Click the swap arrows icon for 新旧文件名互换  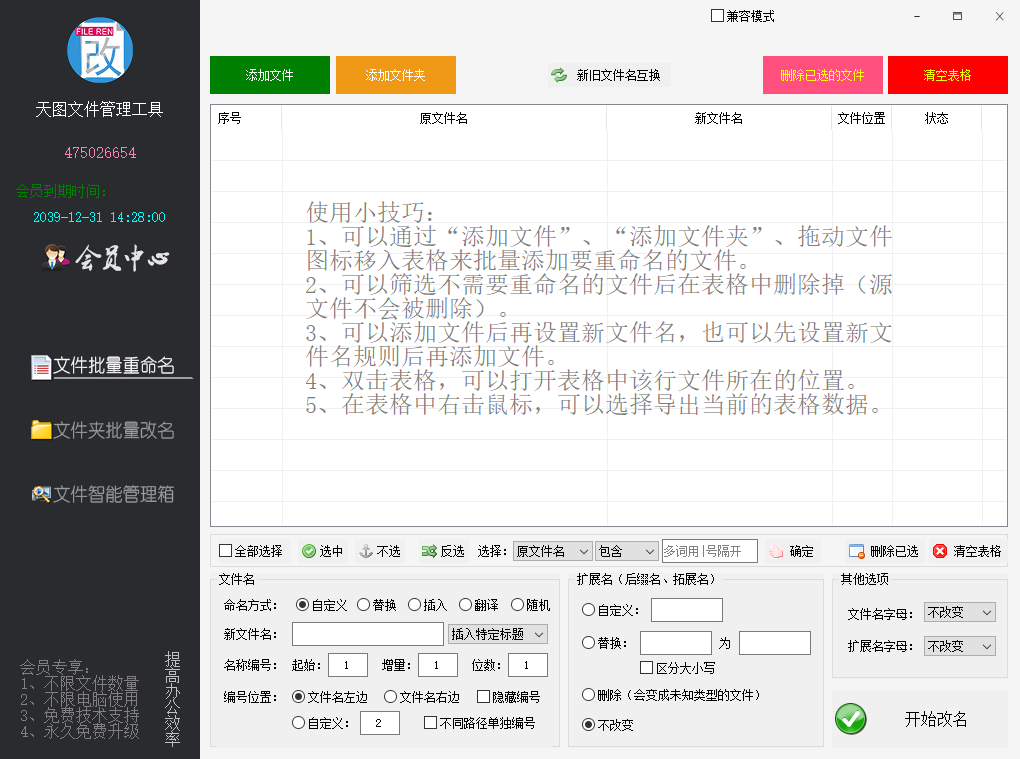tap(559, 75)
